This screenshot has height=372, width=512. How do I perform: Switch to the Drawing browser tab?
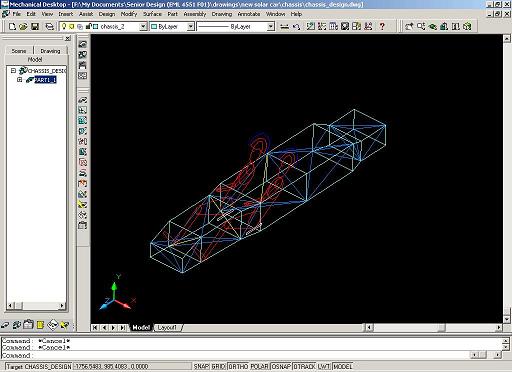pyautogui.click(x=50, y=51)
